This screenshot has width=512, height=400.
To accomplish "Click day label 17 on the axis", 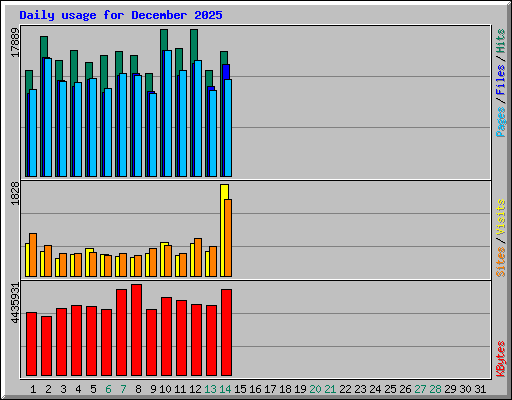I will point(270,389).
